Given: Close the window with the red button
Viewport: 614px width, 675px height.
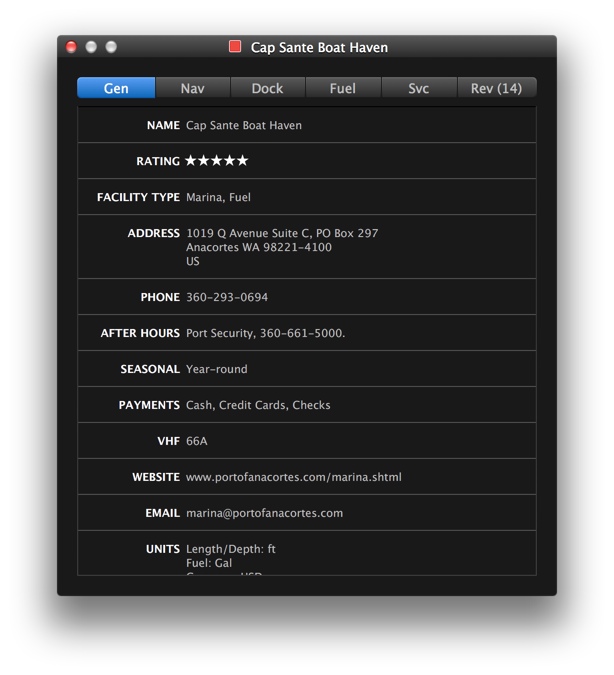Looking at the screenshot, I should (71, 47).
